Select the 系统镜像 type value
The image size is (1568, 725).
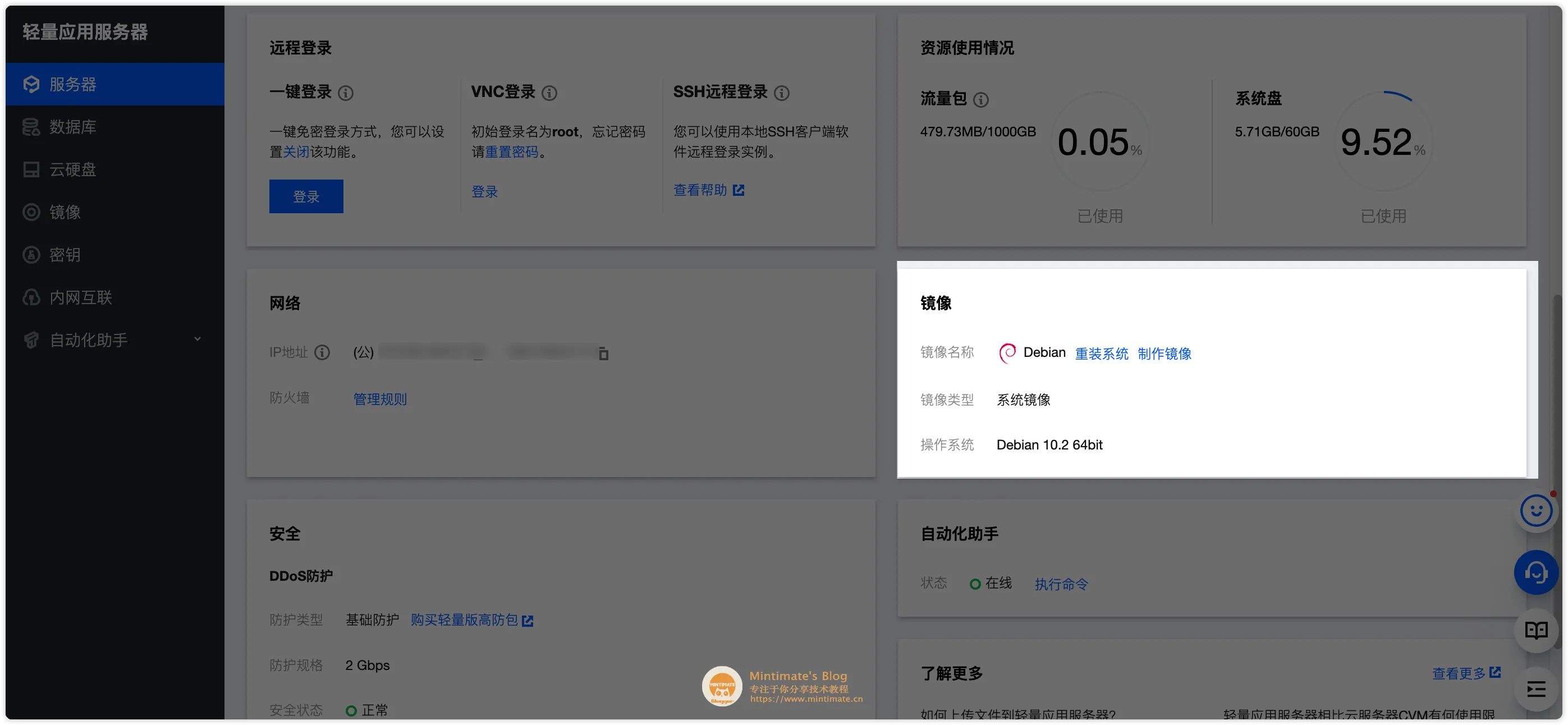click(1023, 400)
